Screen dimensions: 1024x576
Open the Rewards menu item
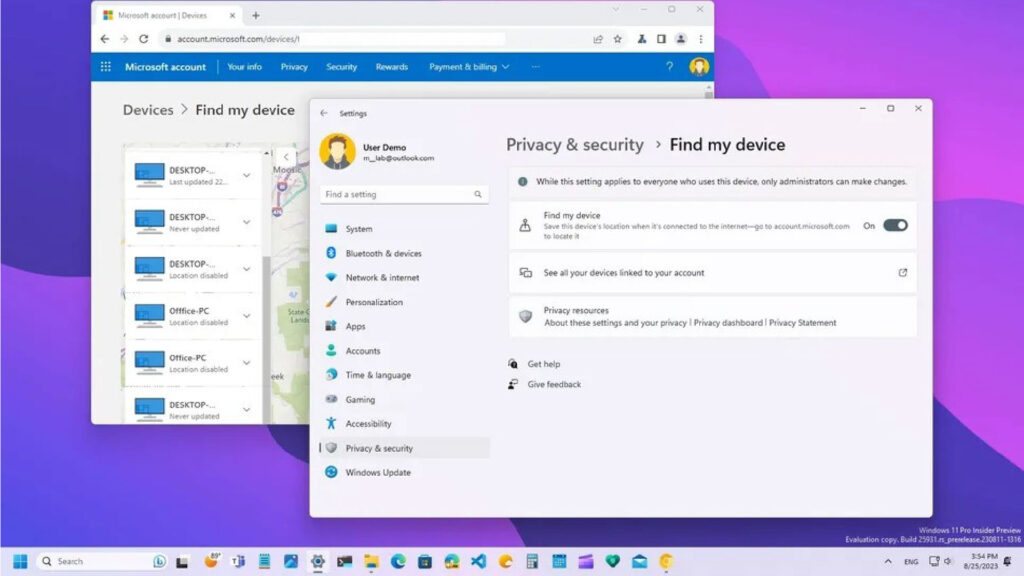click(x=391, y=67)
